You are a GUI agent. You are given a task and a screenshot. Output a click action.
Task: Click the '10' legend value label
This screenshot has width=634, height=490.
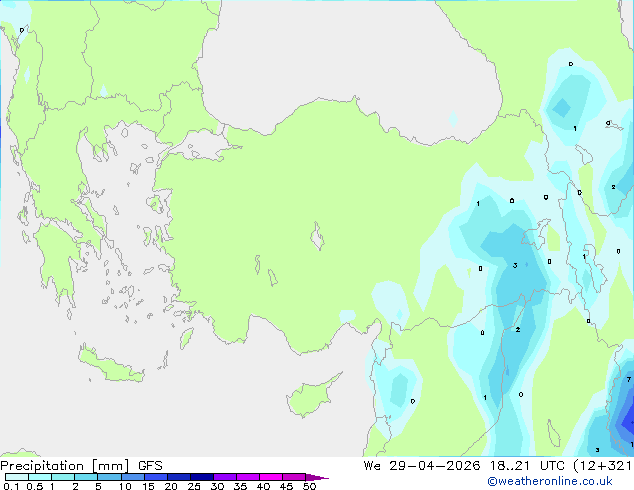[125, 486]
